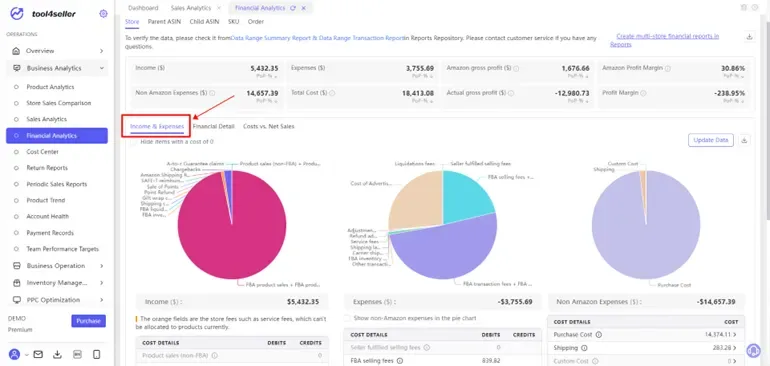Expand Purchase Cost 14,374.11 row arrow
The height and width of the screenshot is (366, 770).
[x=736, y=335]
